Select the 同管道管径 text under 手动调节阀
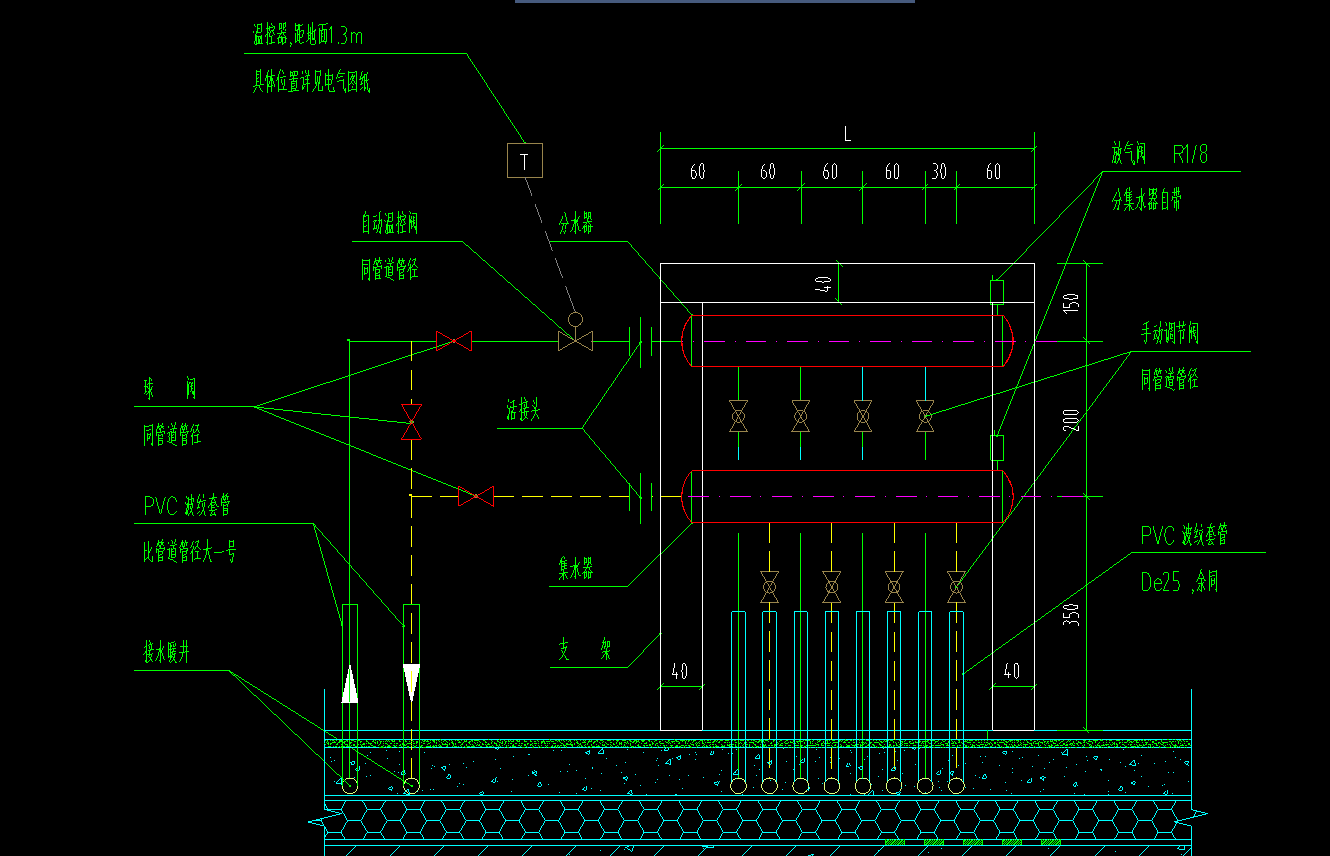This screenshot has width=1330, height=856. (1170, 380)
